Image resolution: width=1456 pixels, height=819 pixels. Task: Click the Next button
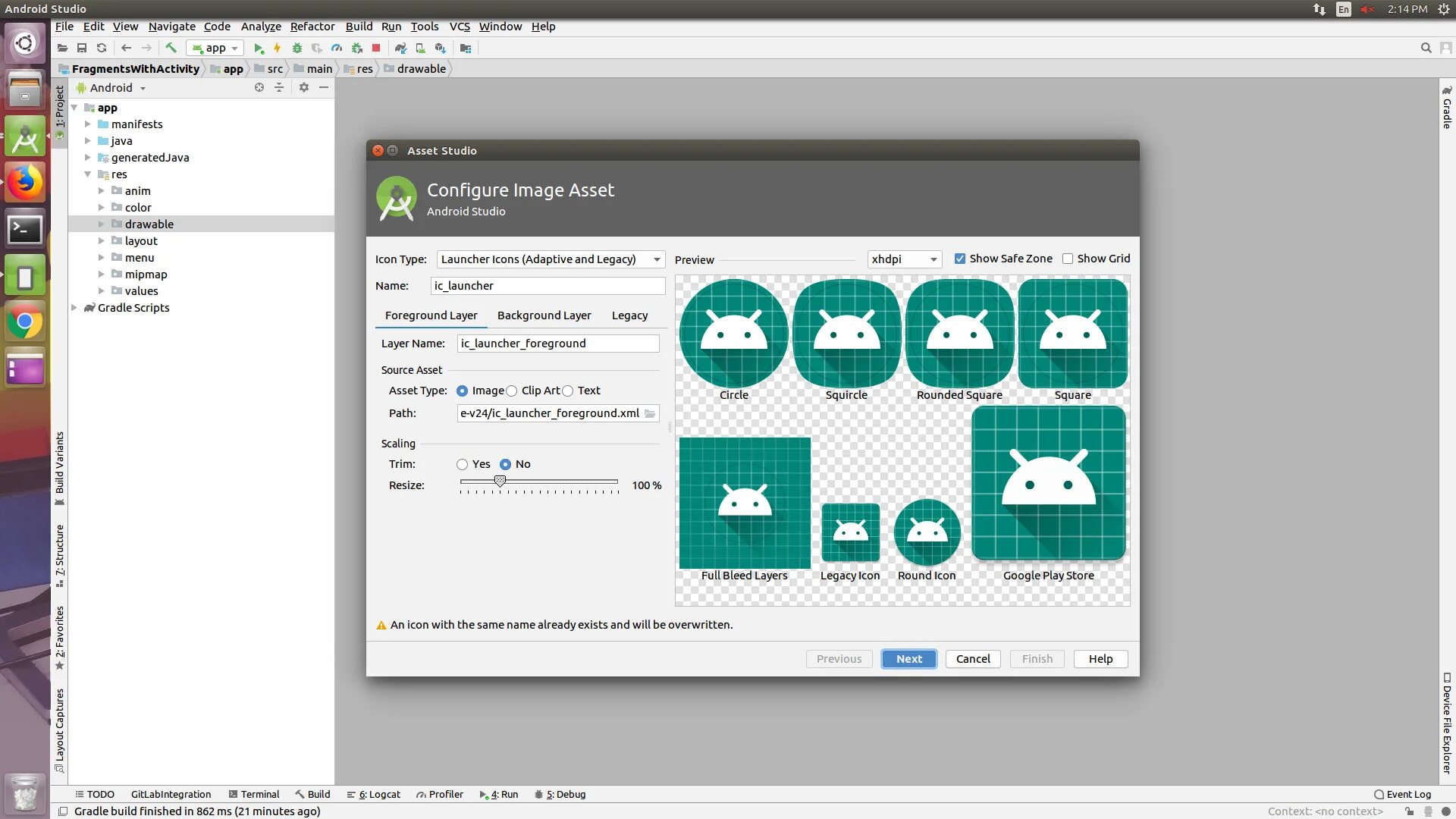[909, 659]
